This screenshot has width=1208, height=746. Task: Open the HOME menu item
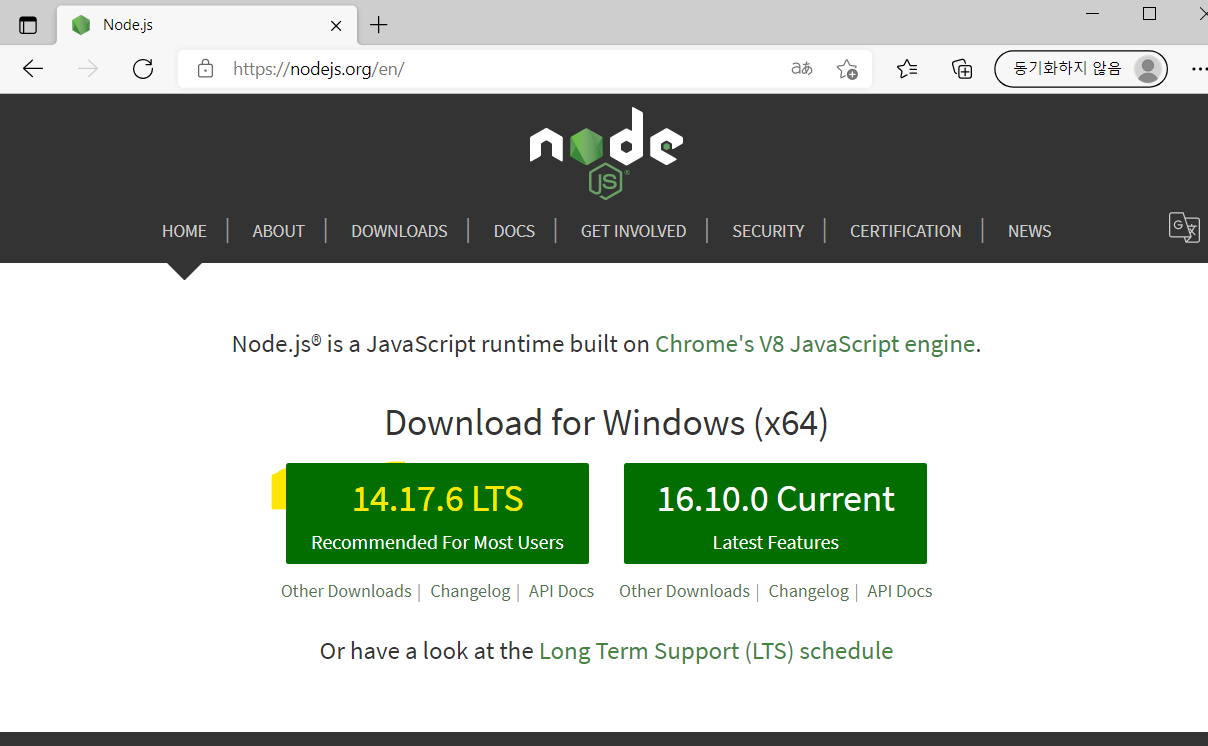coord(184,231)
